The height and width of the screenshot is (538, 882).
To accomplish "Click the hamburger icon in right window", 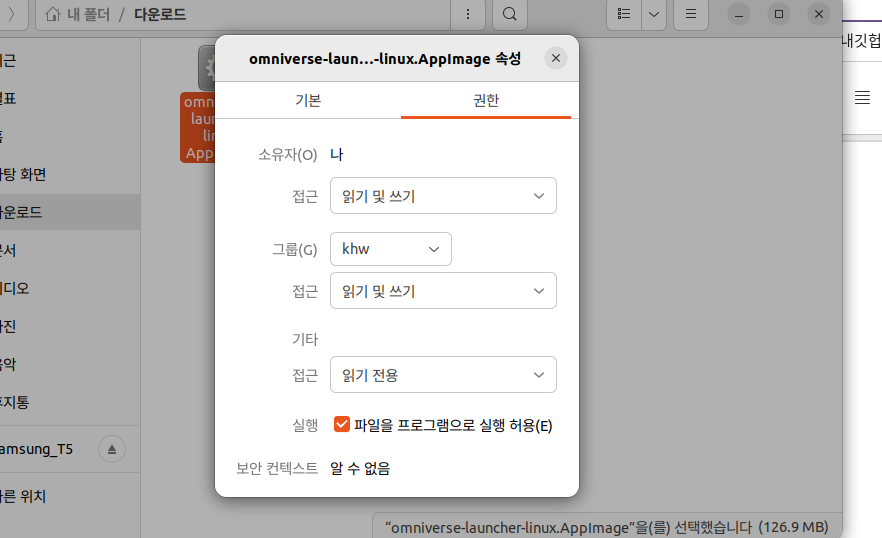I will tap(862, 97).
